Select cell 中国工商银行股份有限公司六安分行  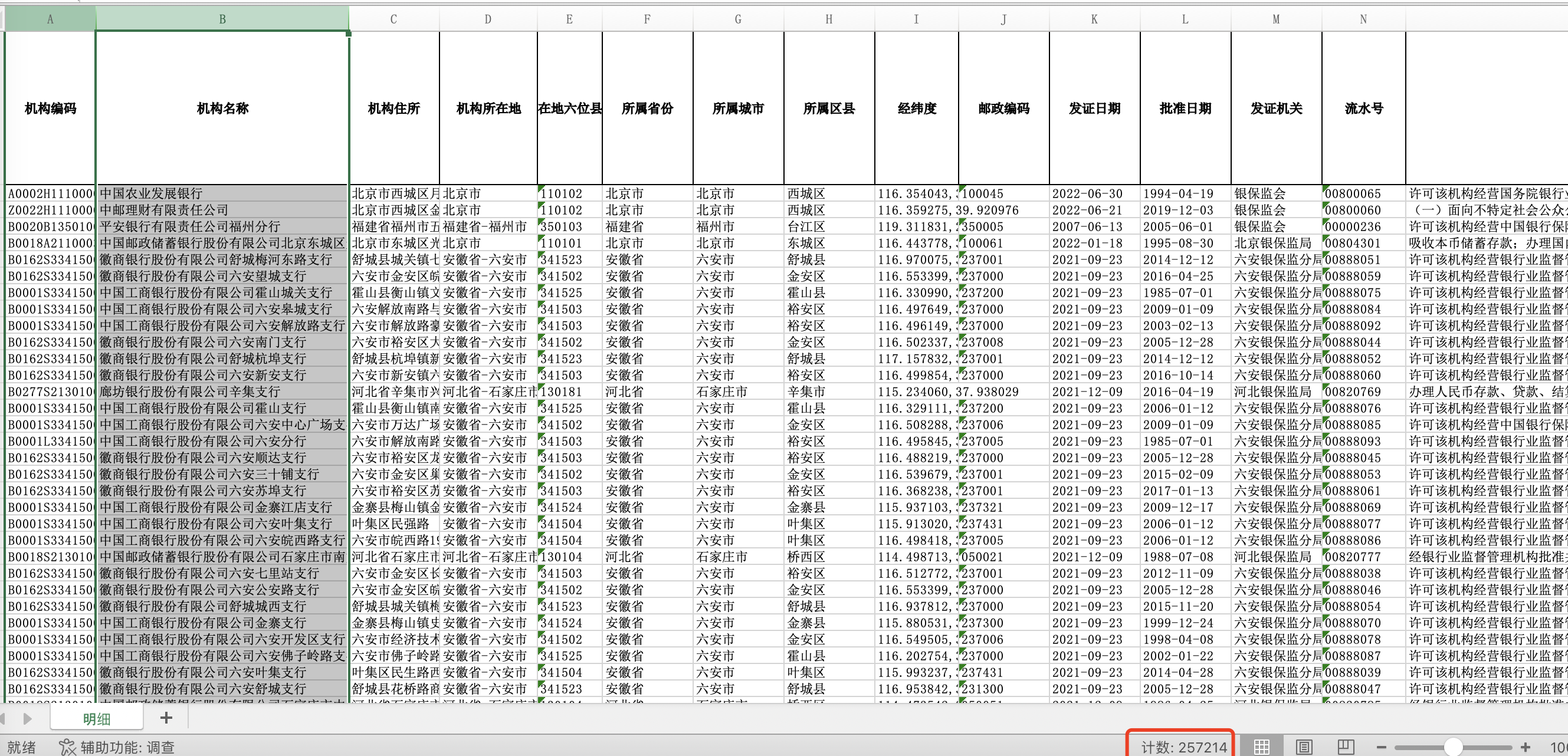222,441
